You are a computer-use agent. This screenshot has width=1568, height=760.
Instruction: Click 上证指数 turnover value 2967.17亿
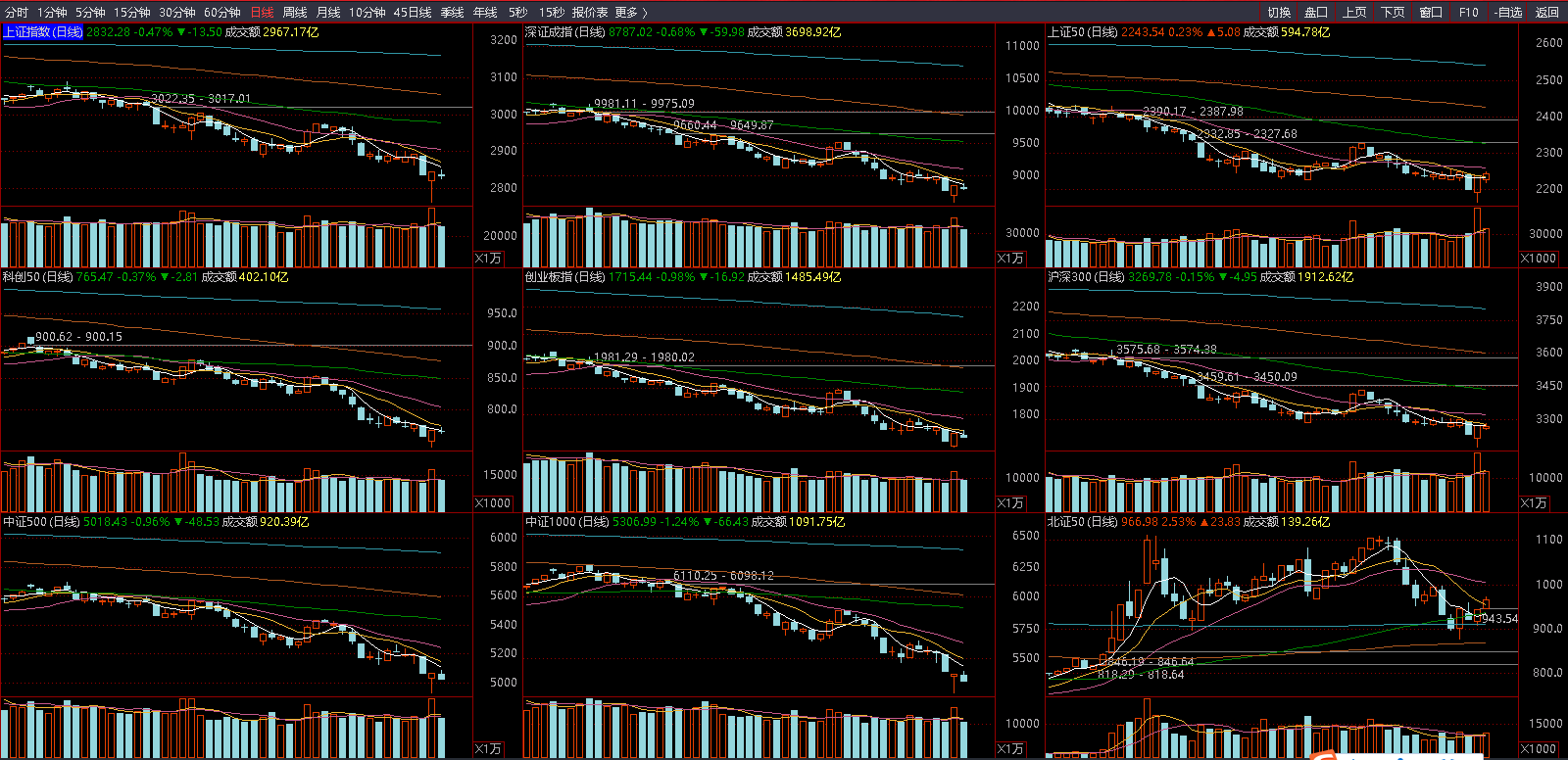pos(291,32)
